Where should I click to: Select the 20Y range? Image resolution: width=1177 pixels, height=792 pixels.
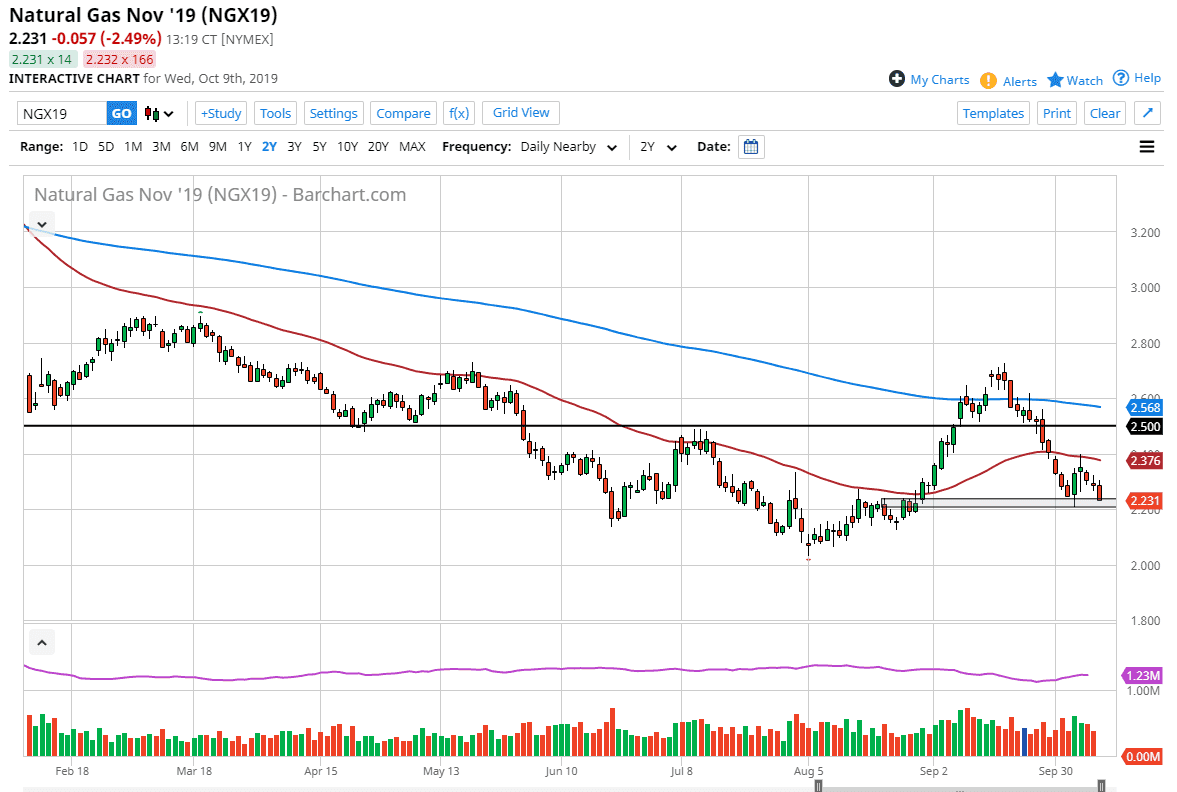pyautogui.click(x=378, y=146)
